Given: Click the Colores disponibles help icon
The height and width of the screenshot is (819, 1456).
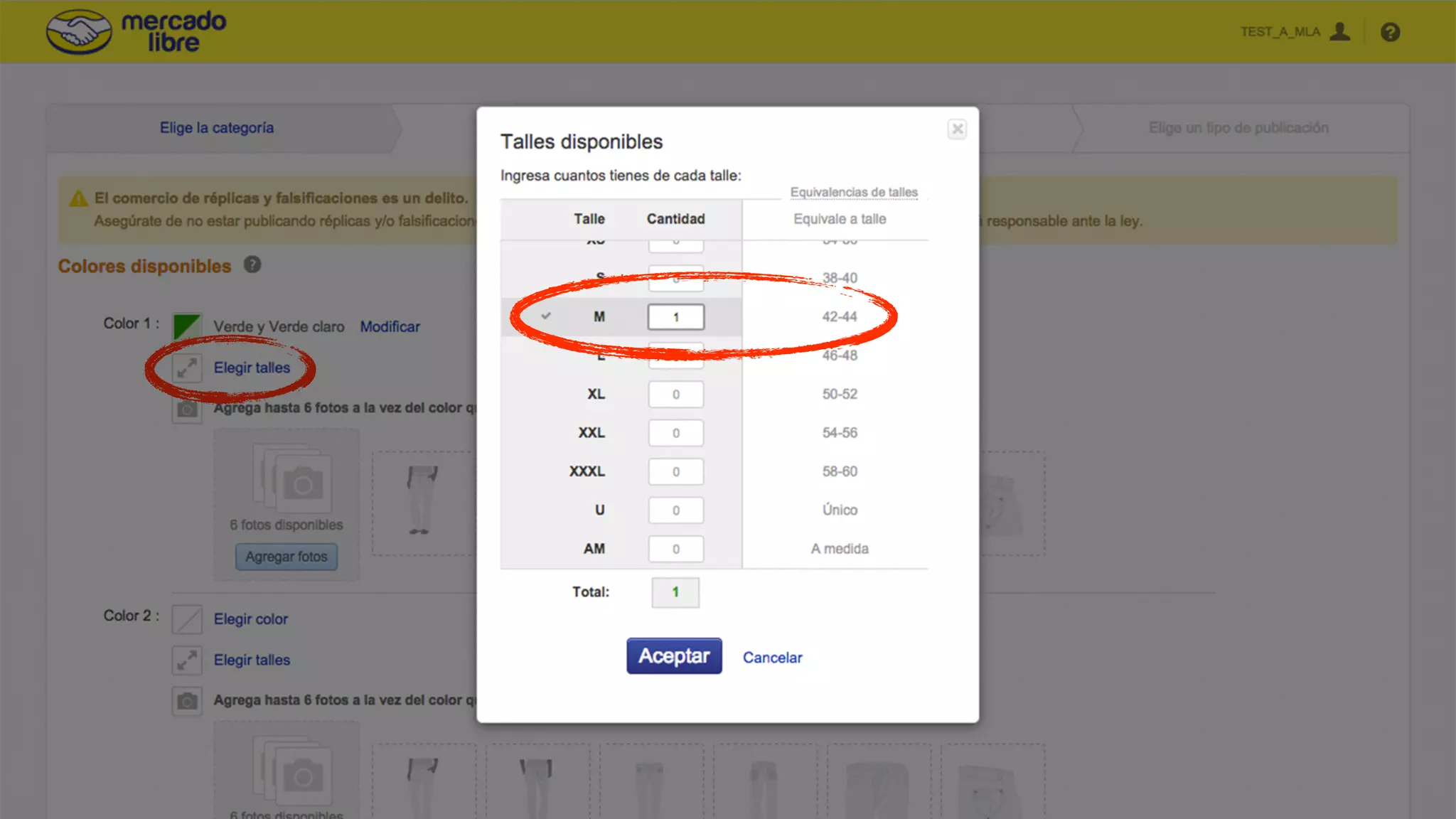Looking at the screenshot, I should pyautogui.click(x=252, y=264).
